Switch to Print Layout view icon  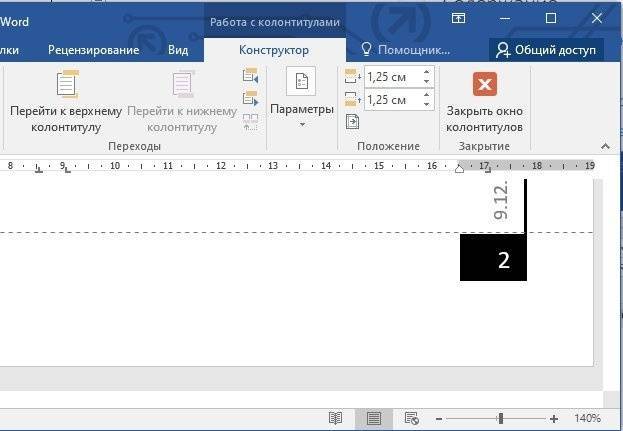373,418
